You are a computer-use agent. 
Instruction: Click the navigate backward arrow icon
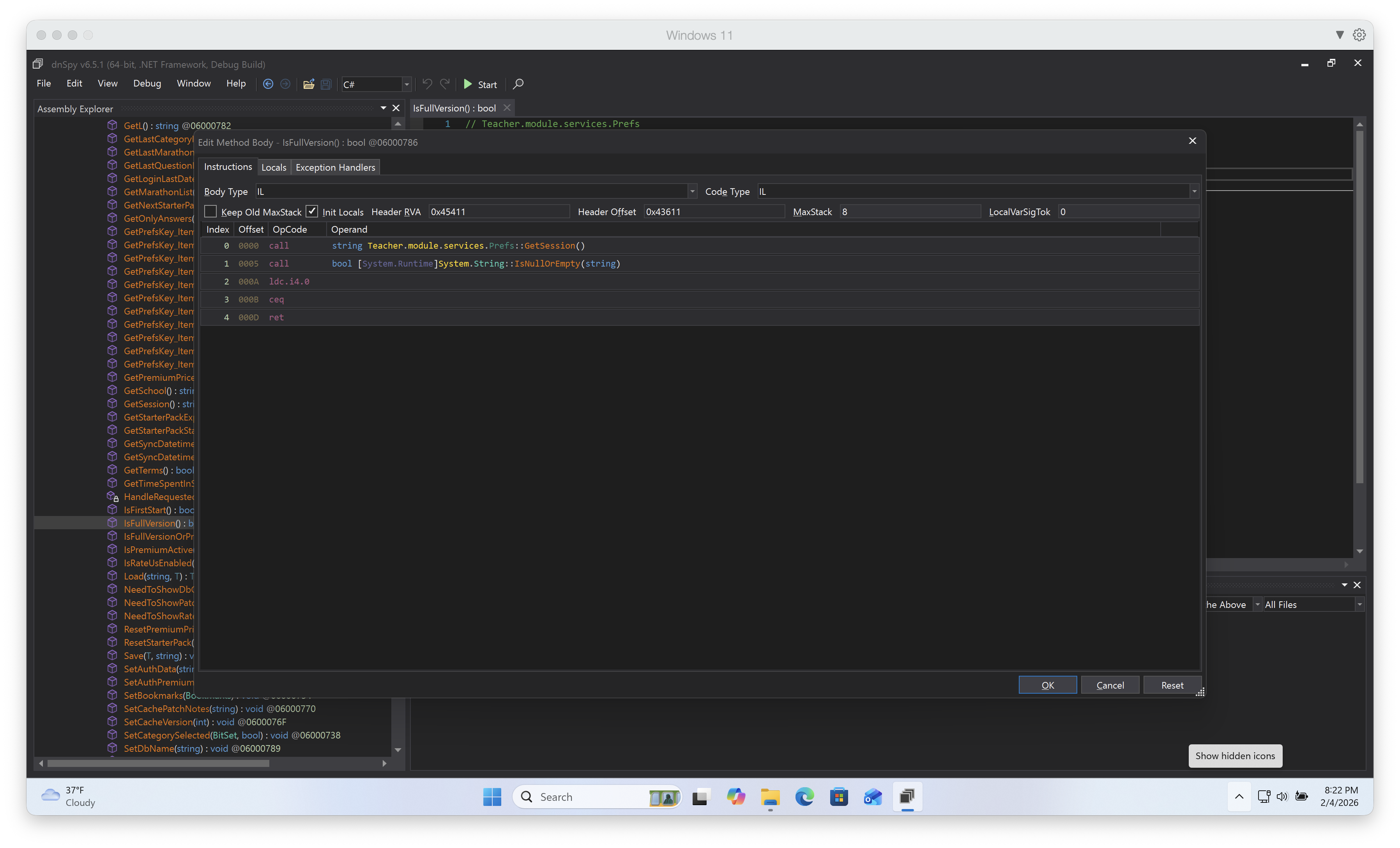(x=268, y=84)
